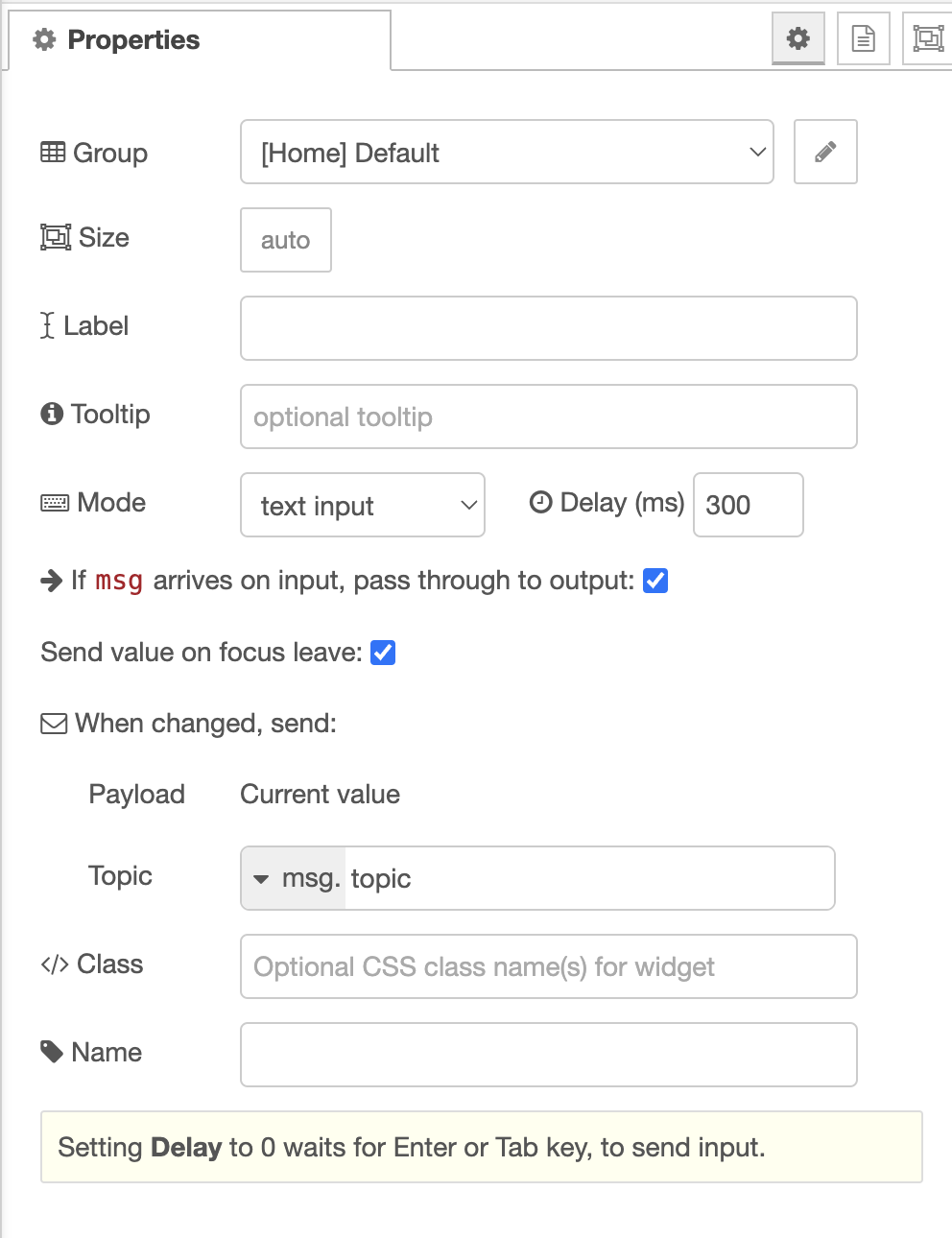Viewport: 952px width, 1238px height.
Task: Open the node description panel via document icon
Action: click(x=862, y=38)
